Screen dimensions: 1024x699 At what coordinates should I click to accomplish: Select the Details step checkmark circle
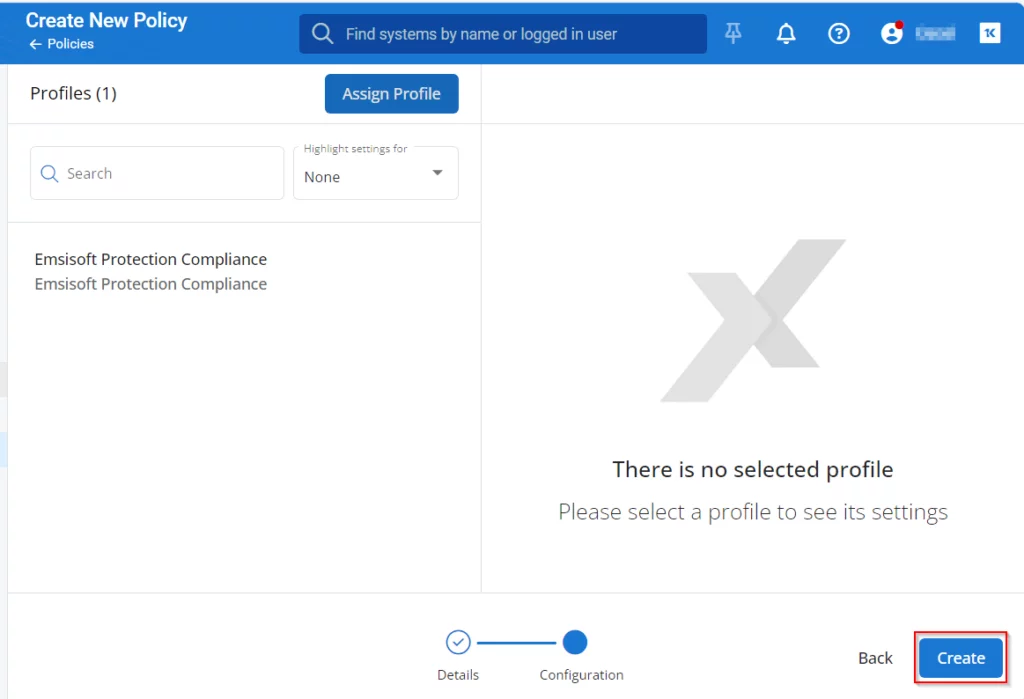(x=458, y=642)
